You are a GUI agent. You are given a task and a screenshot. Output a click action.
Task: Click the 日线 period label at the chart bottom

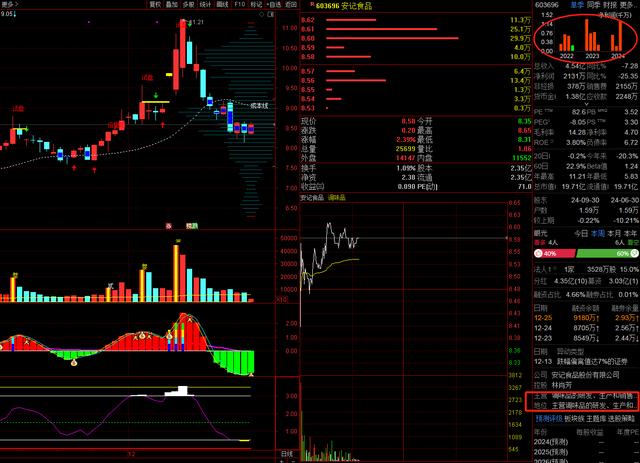coord(287,454)
